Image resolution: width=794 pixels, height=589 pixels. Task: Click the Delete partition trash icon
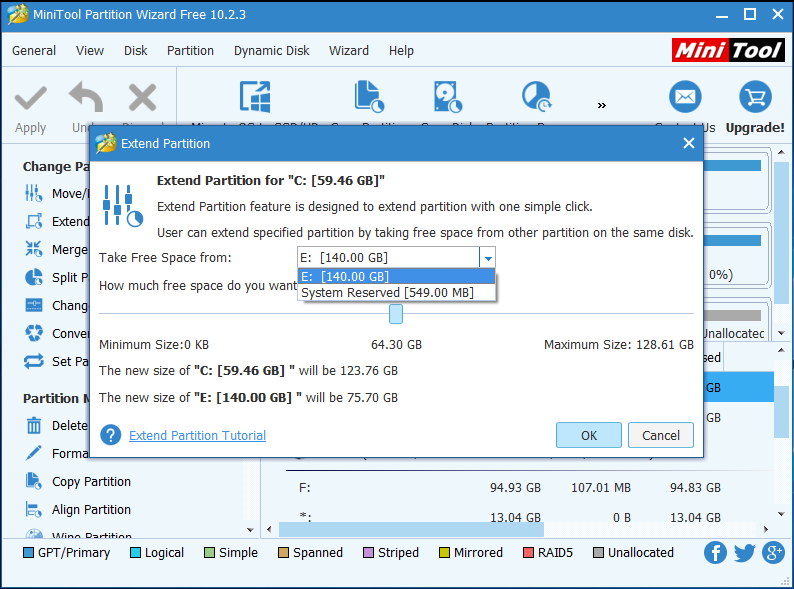[34, 425]
